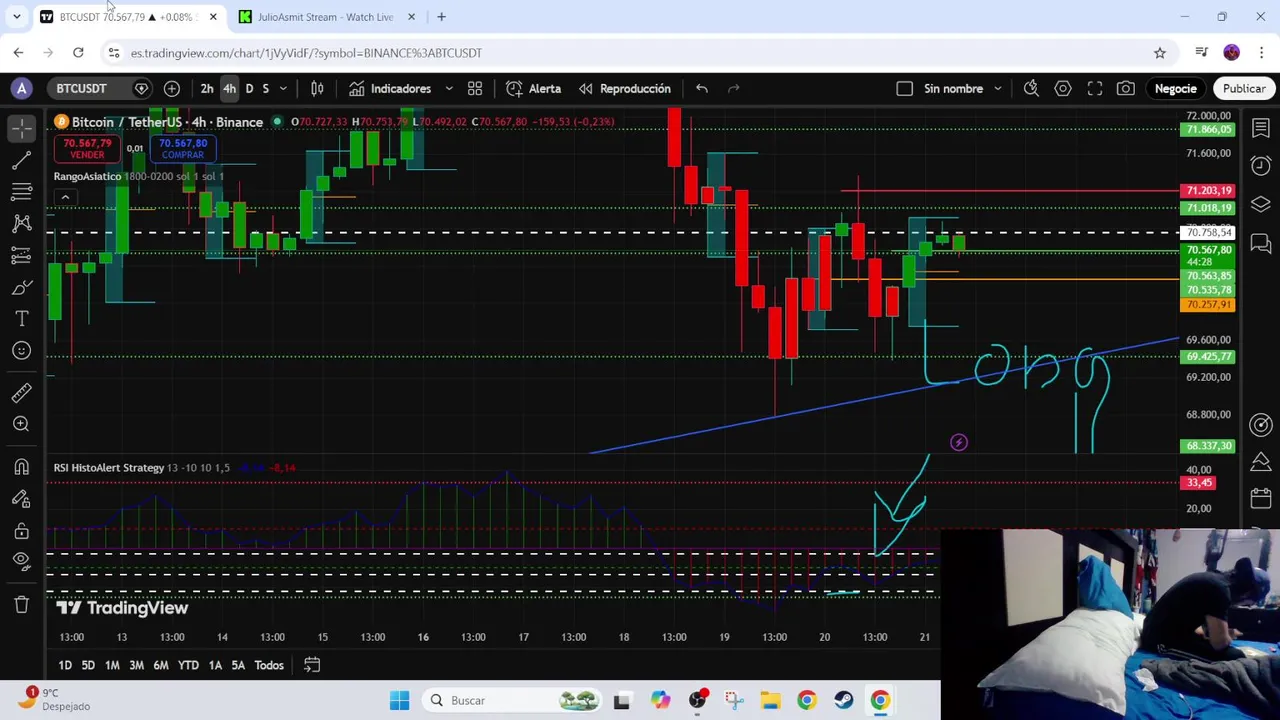Open the go-to-date calendar icon

tap(312, 665)
